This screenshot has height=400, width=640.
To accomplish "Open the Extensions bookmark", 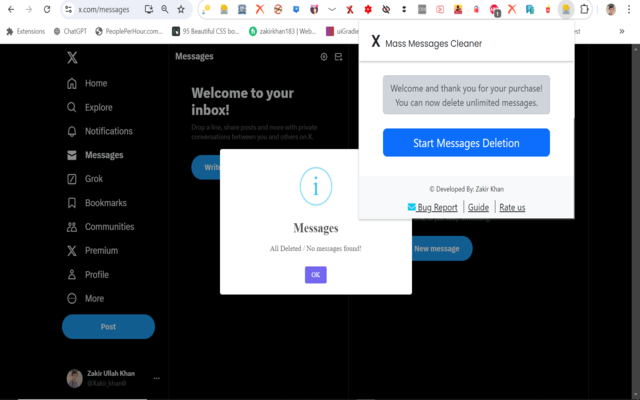I will point(25,31).
